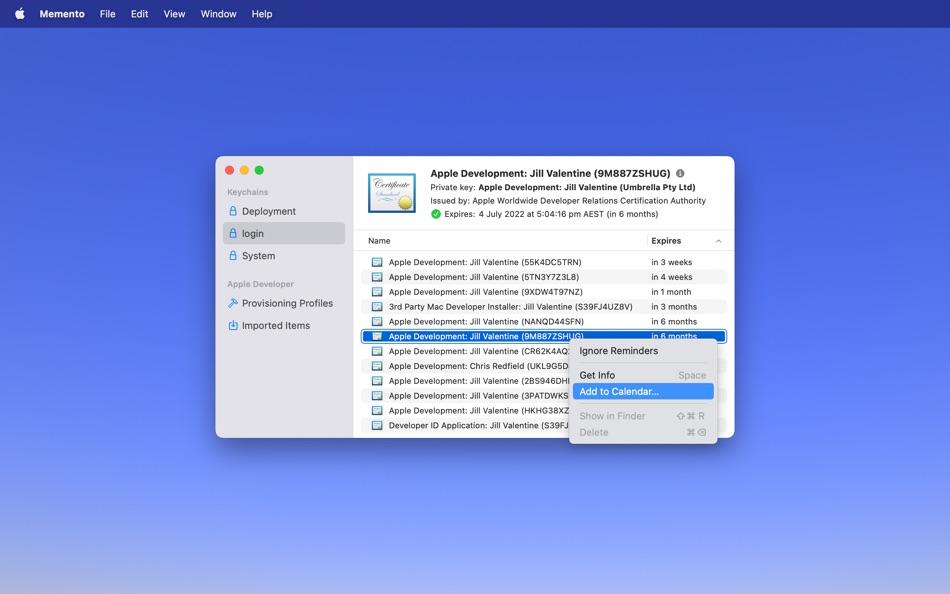Select certificate row NANQD44SFN
Screen dimensions: 950x594
(543, 322)
